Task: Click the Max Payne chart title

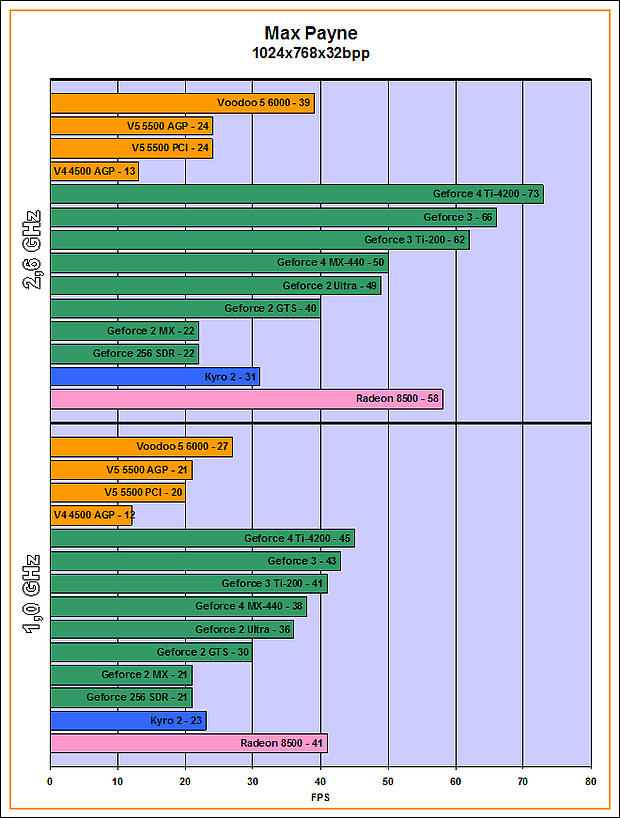Action: (310, 34)
